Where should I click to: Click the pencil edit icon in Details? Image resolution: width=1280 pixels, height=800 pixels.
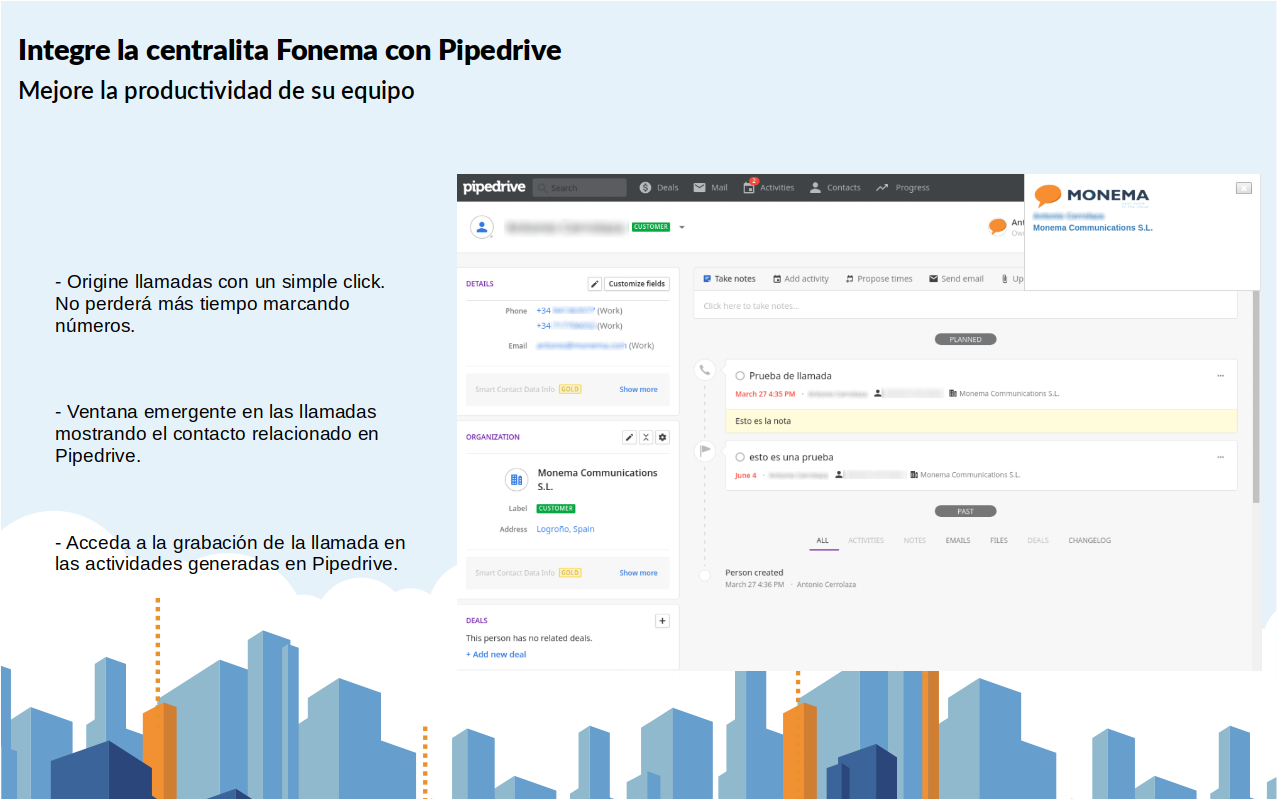coord(594,284)
